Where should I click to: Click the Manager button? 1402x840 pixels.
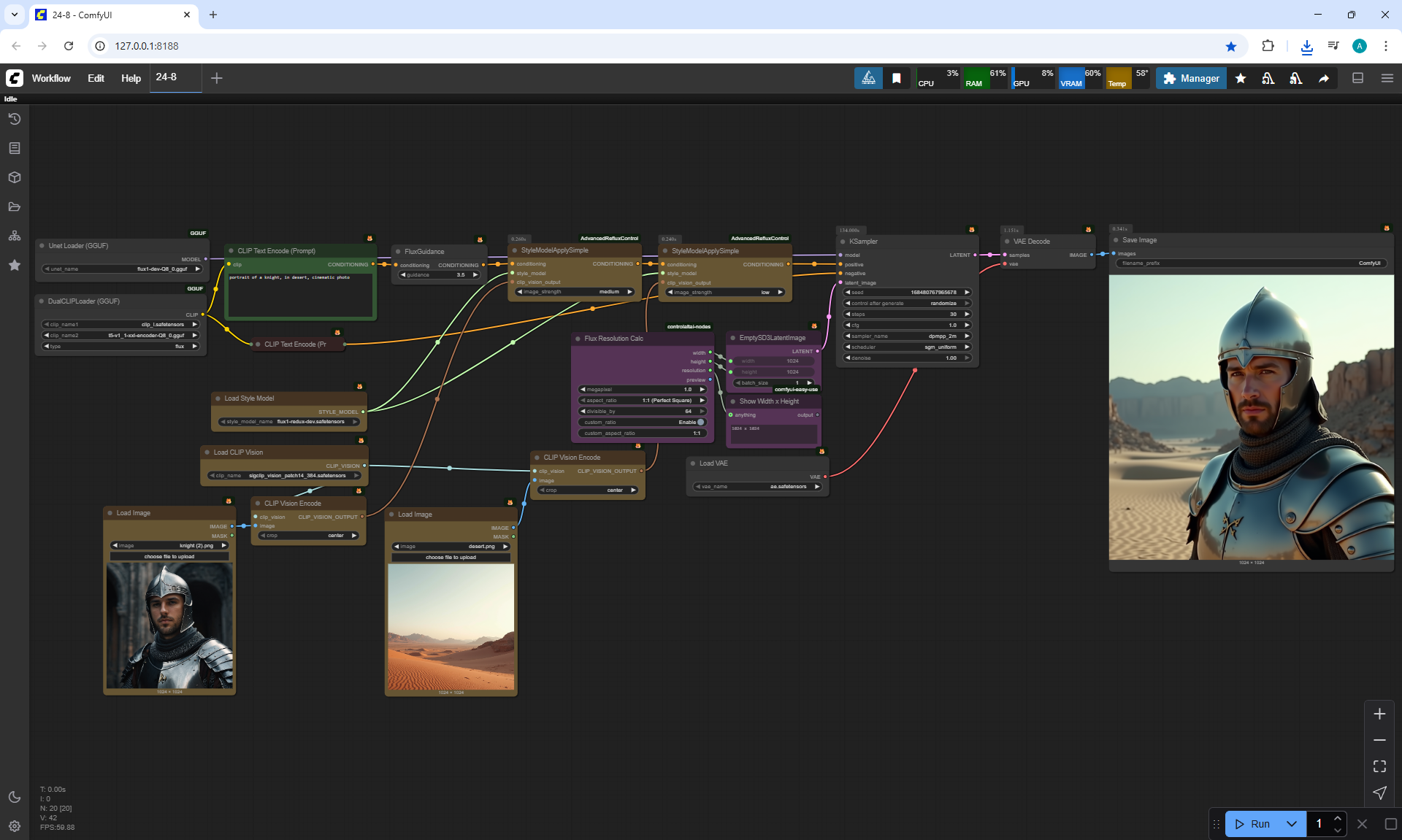point(1191,78)
